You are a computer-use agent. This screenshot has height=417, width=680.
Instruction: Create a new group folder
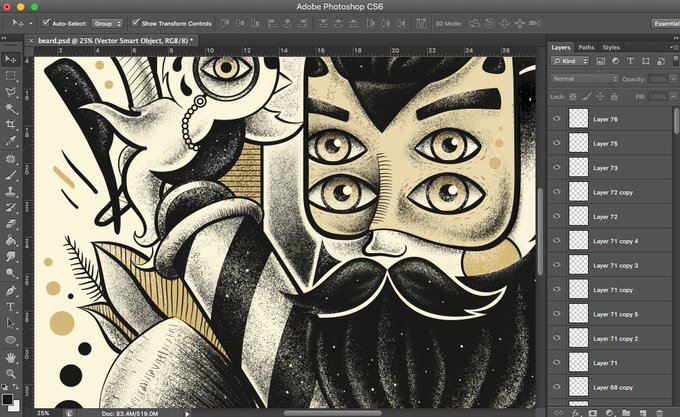[626, 413]
